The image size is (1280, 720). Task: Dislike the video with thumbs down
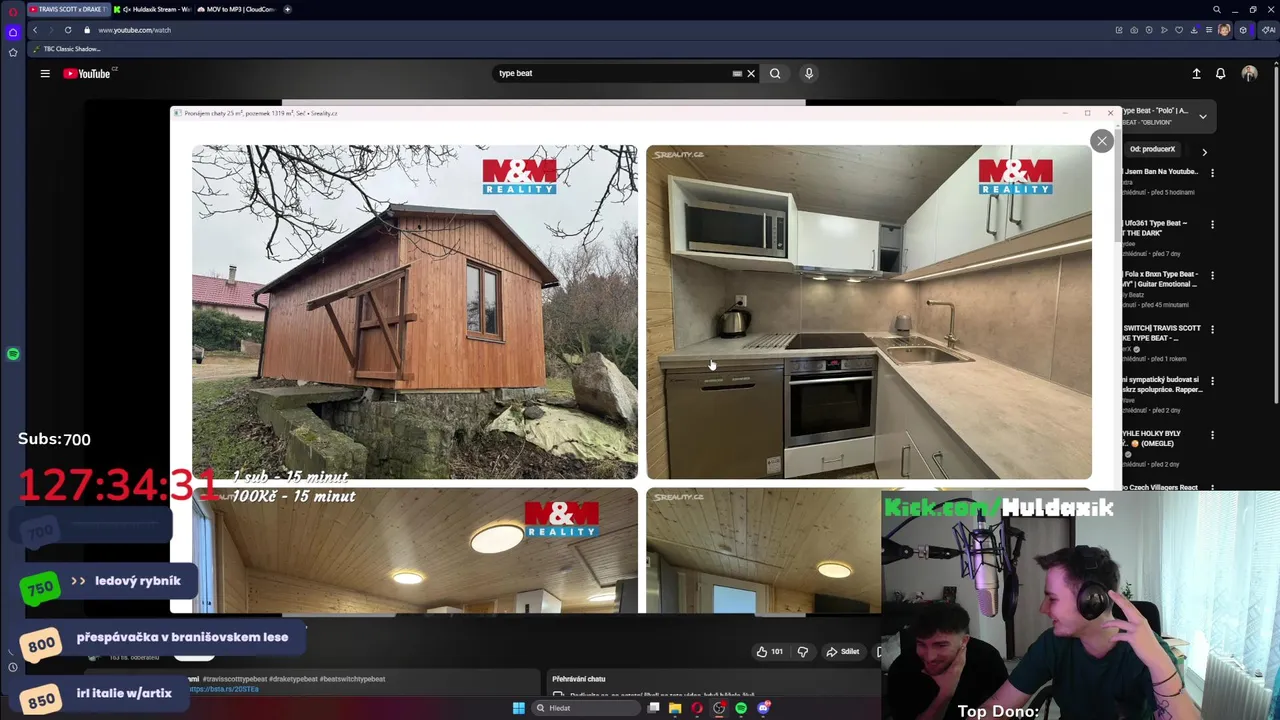point(802,652)
